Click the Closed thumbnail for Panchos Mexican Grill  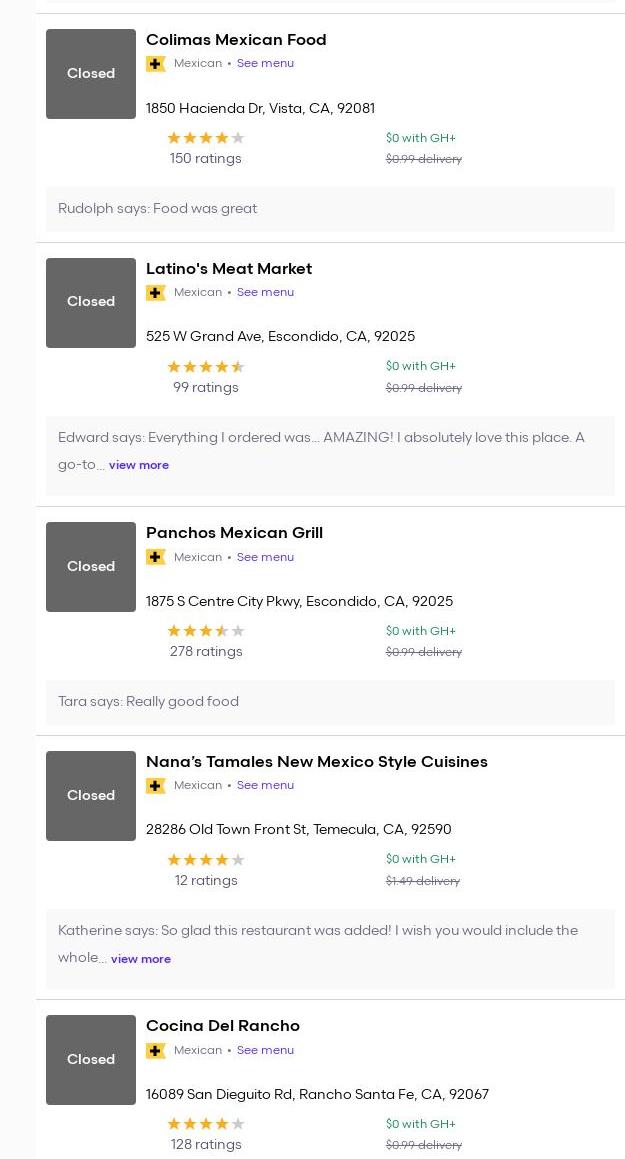pyautogui.click(x=91, y=567)
